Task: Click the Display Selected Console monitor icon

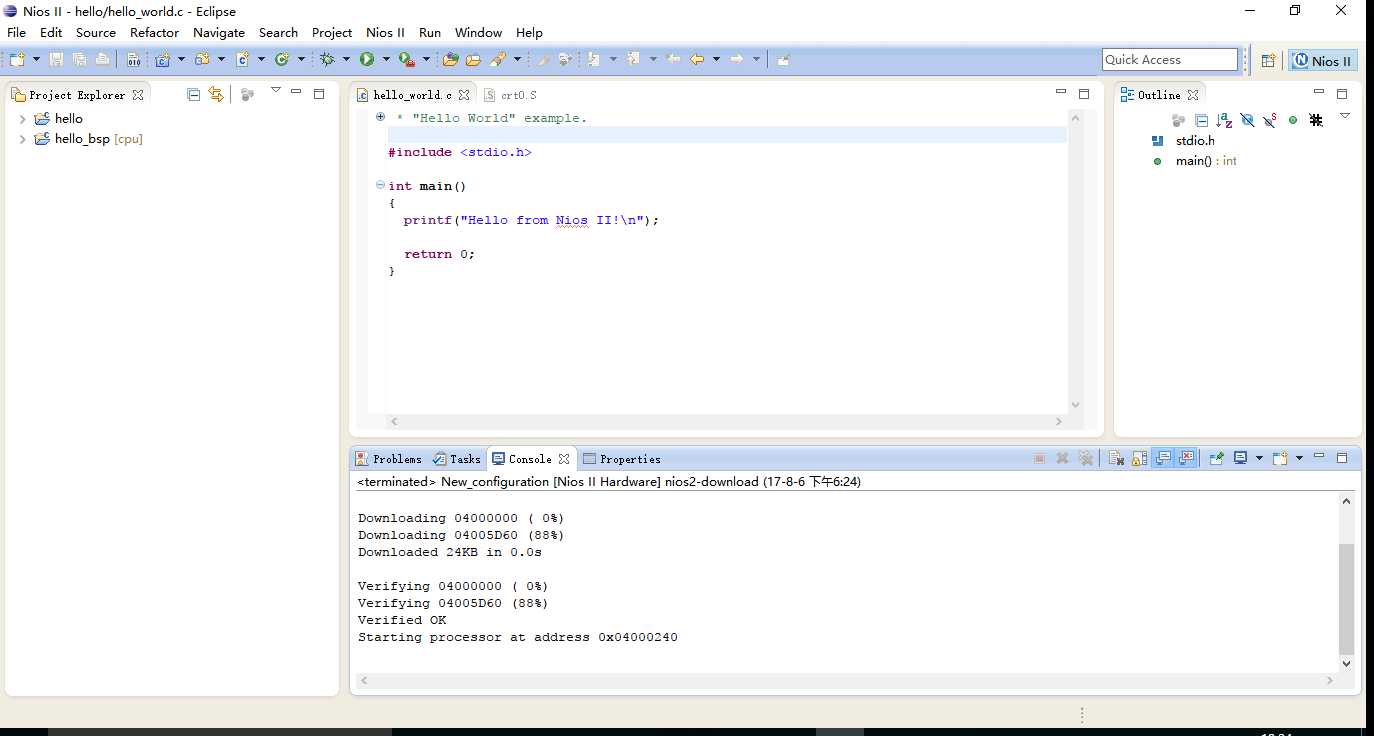Action: pyautogui.click(x=1240, y=458)
